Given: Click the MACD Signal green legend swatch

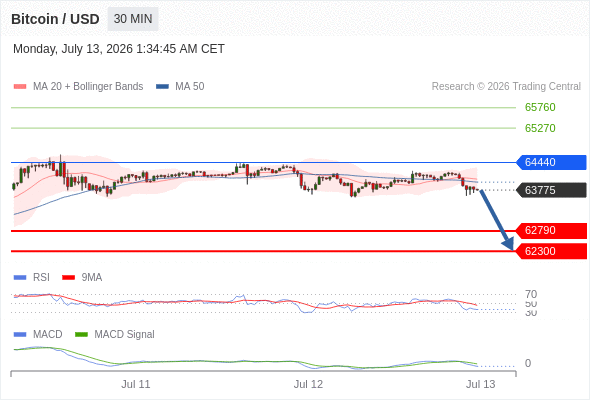Looking at the screenshot, I should tap(81, 335).
